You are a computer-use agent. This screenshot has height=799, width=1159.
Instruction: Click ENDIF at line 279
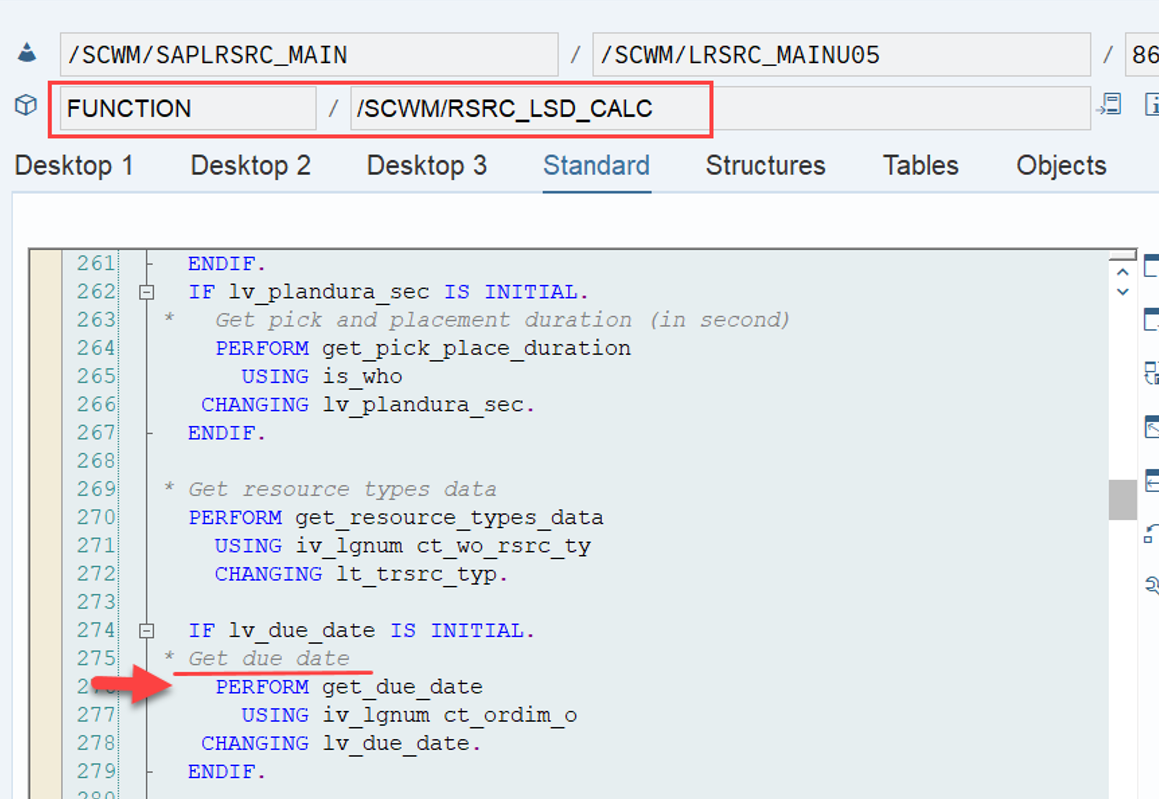point(227,772)
